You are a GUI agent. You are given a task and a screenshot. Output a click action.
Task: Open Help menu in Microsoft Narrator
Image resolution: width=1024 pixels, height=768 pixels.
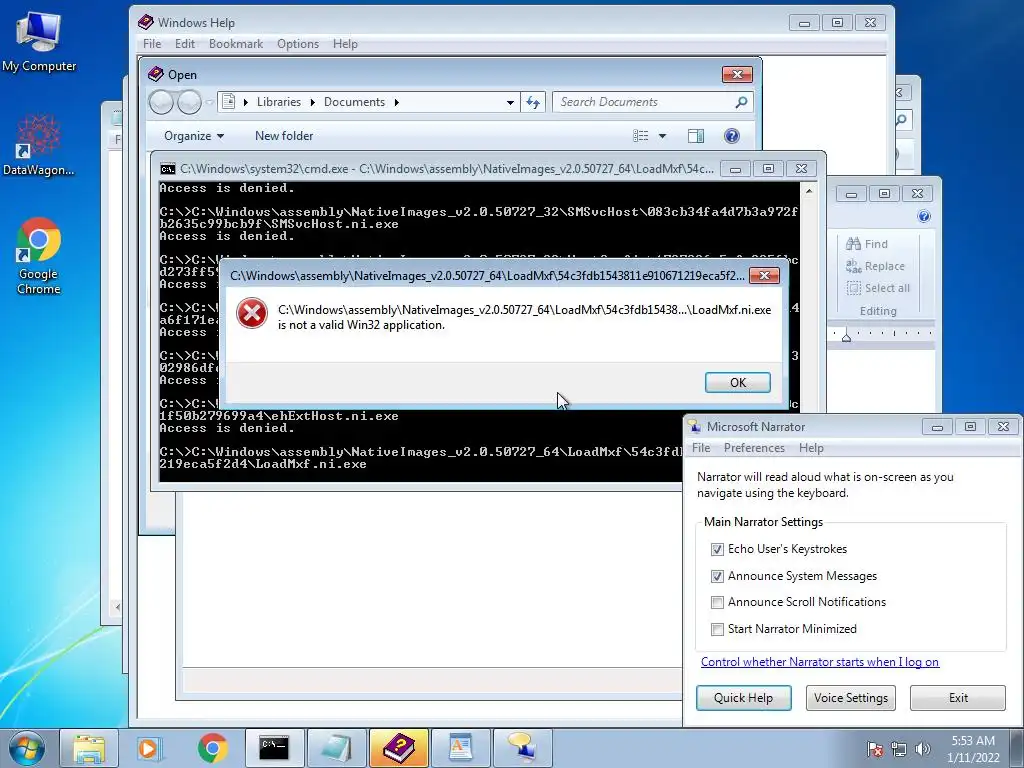pos(811,448)
